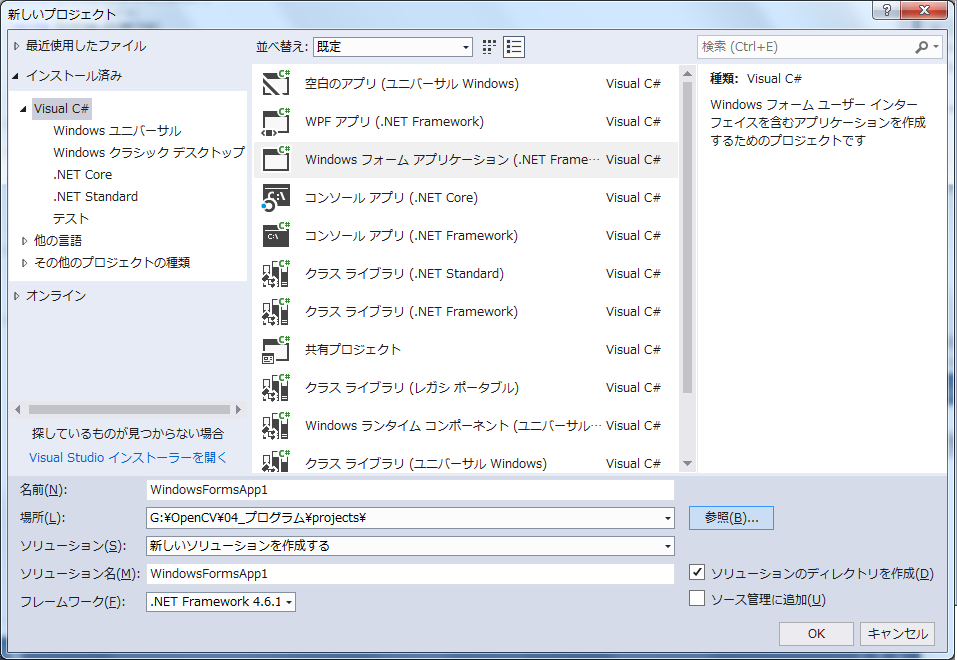The image size is (957, 660).
Task: Click the 共有プロジェクト template icon
Action: tap(276, 350)
